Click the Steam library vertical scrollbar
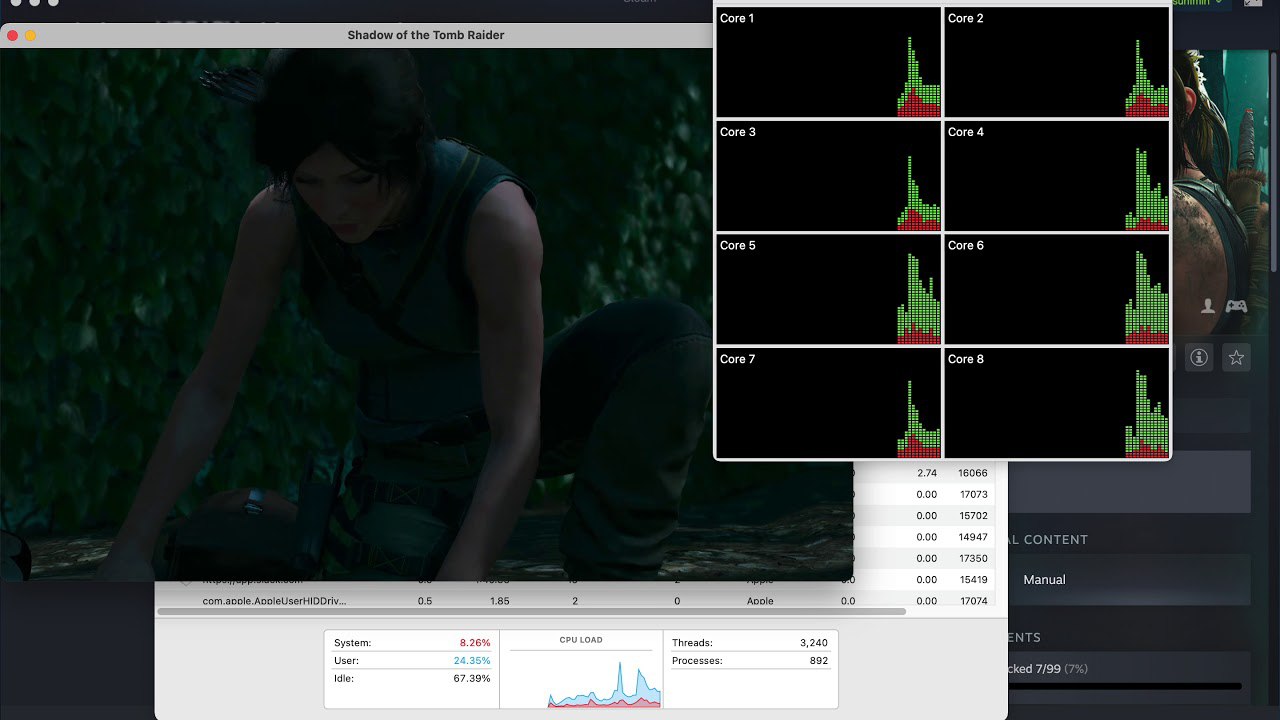 point(1273,160)
